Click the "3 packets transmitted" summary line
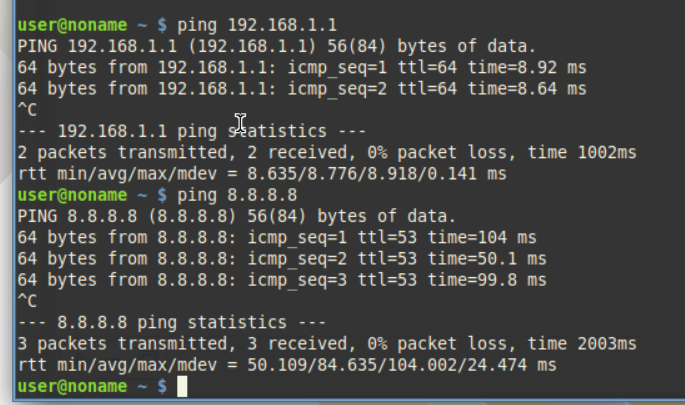The image size is (685, 405). point(326,343)
